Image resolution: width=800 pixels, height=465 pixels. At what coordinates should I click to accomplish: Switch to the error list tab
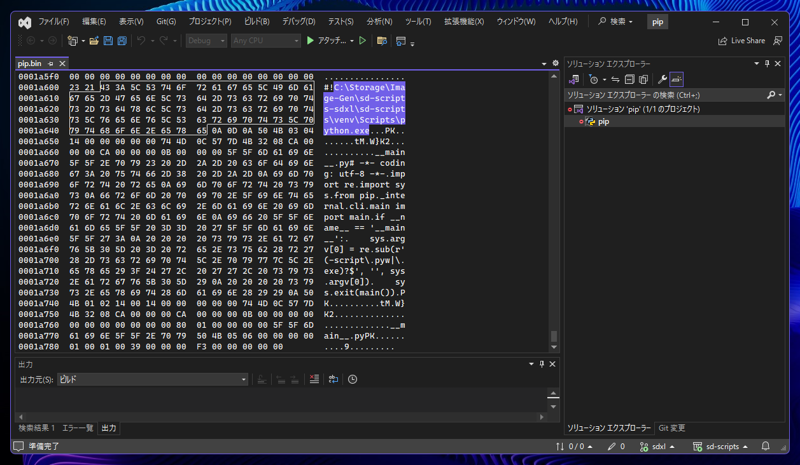pos(78,428)
